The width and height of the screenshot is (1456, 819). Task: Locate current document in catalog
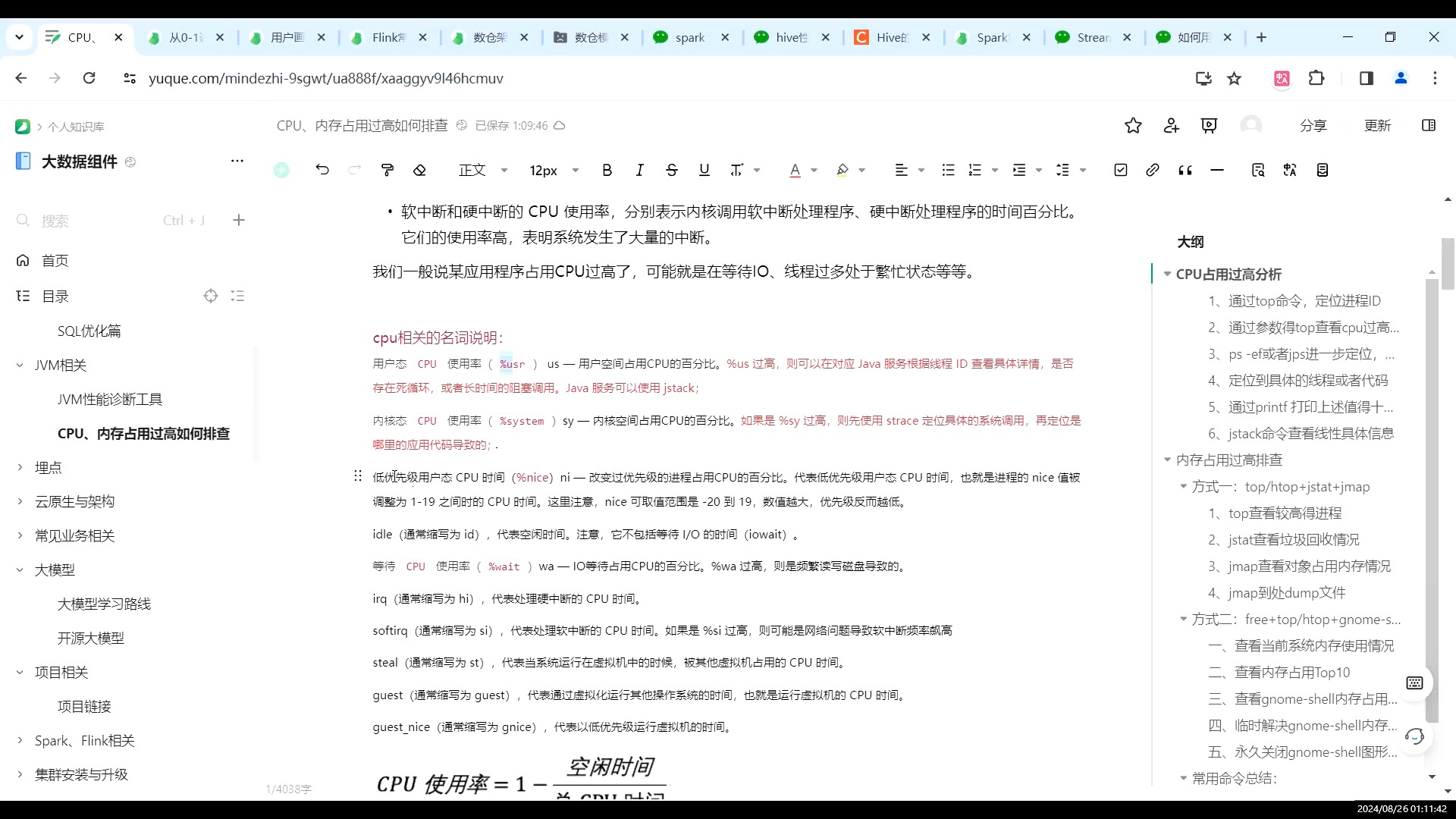pos(211,296)
